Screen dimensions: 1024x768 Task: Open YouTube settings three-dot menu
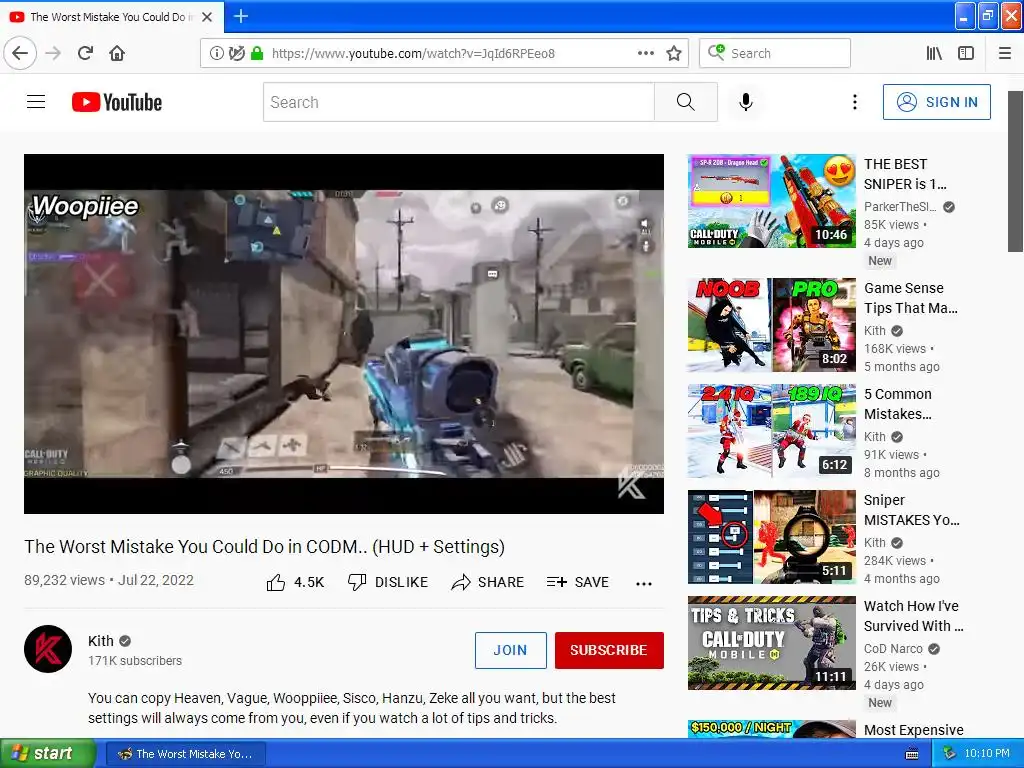tap(854, 102)
